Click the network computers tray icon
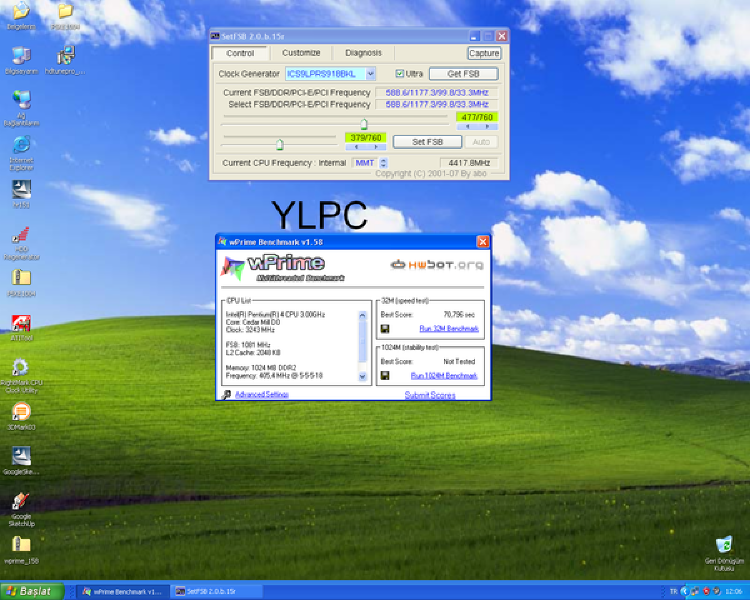Viewport: 750px width, 600px height. pos(695,591)
